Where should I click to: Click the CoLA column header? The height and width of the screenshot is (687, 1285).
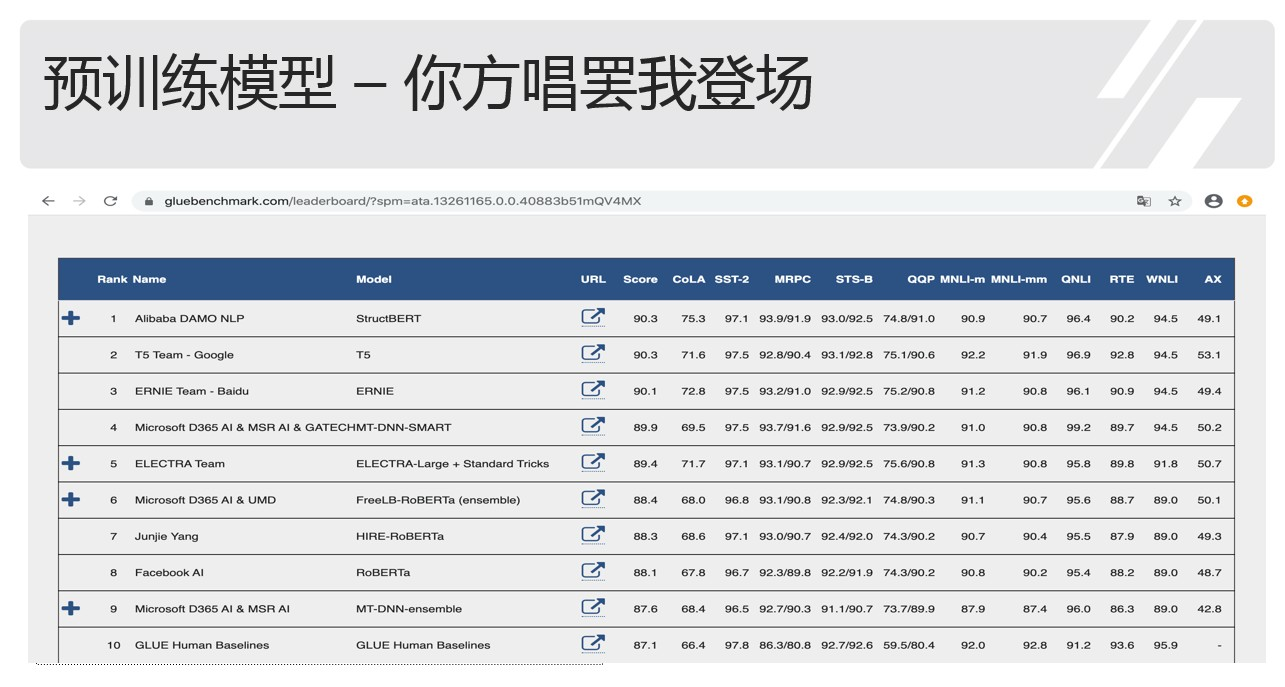tap(689, 279)
